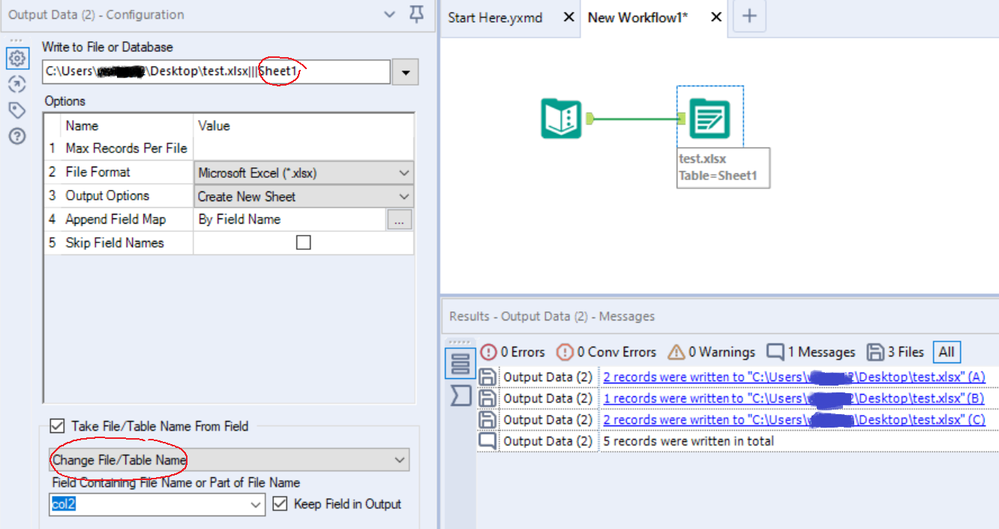
Task: Show All result messages
Action: pos(947,352)
